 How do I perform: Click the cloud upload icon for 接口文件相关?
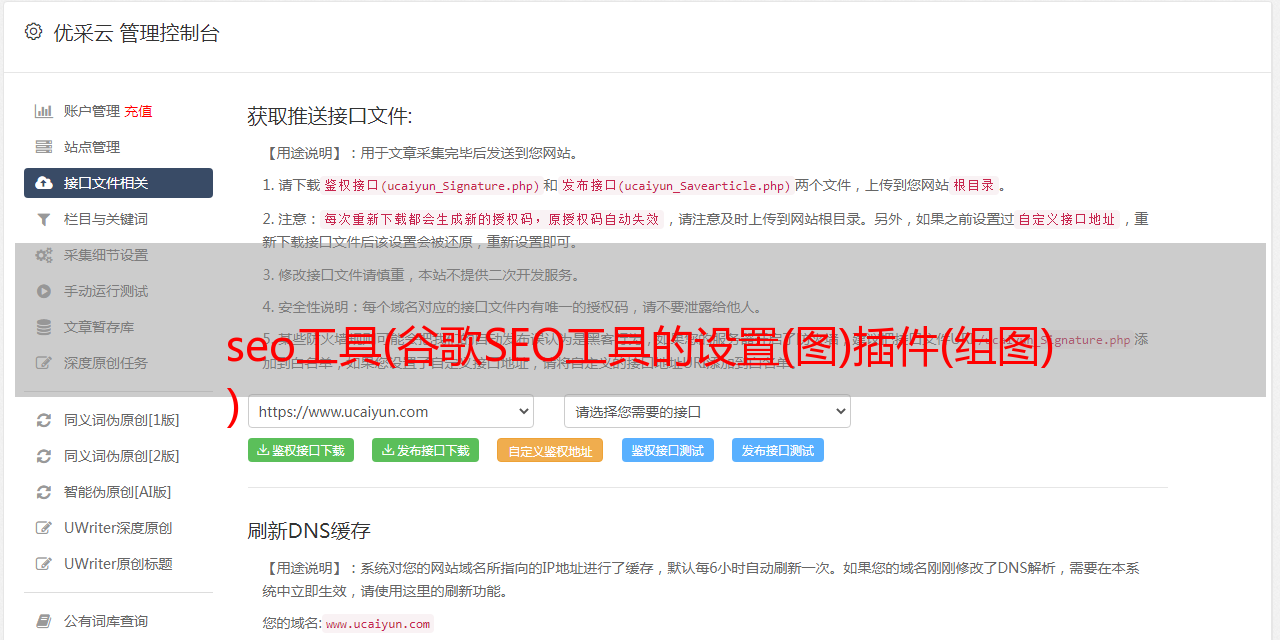[44, 183]
